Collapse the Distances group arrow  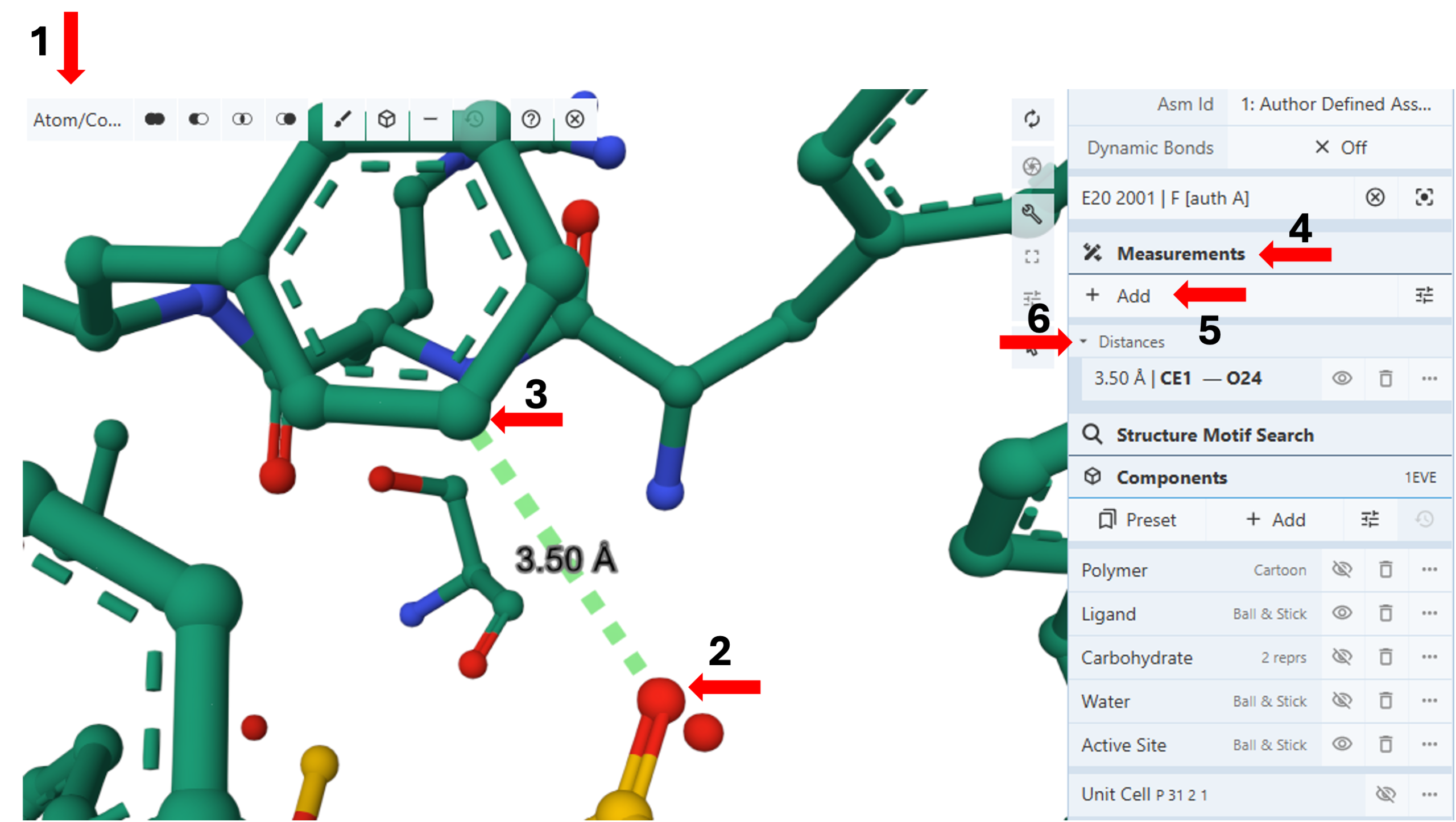[x=1083, y=342]
